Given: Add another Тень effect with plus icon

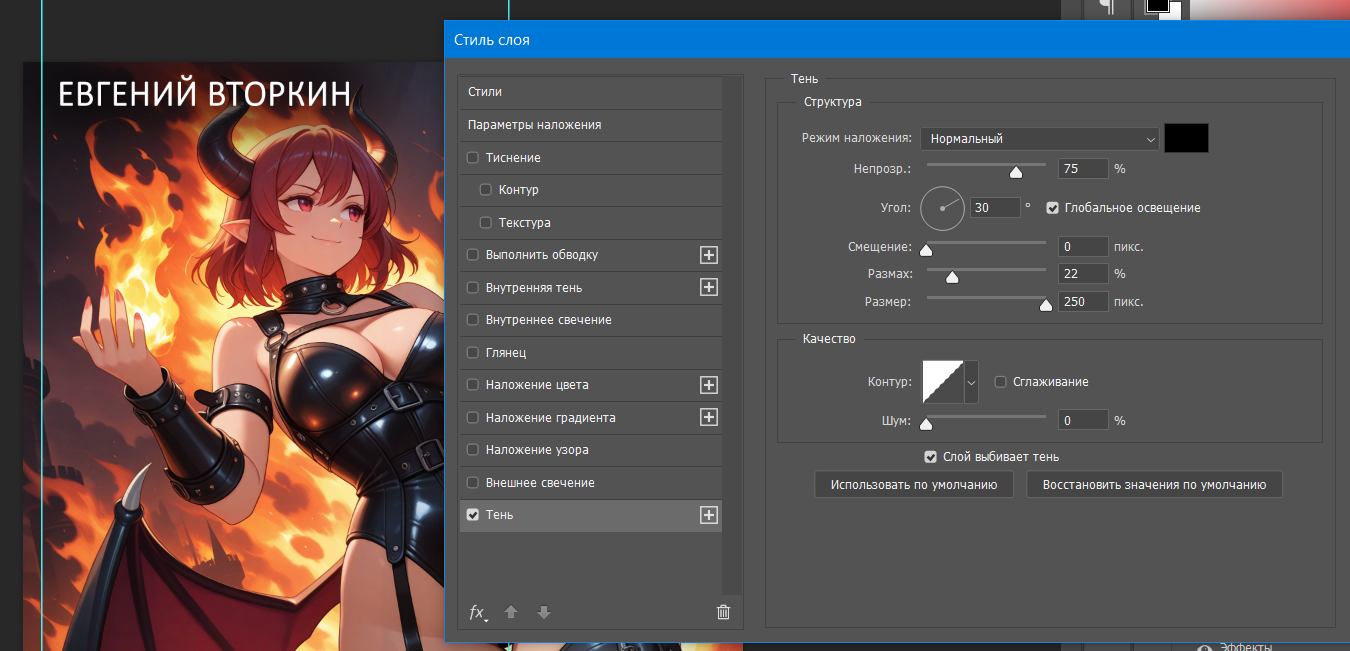Looking at the screenshot, I should [709, 515].
